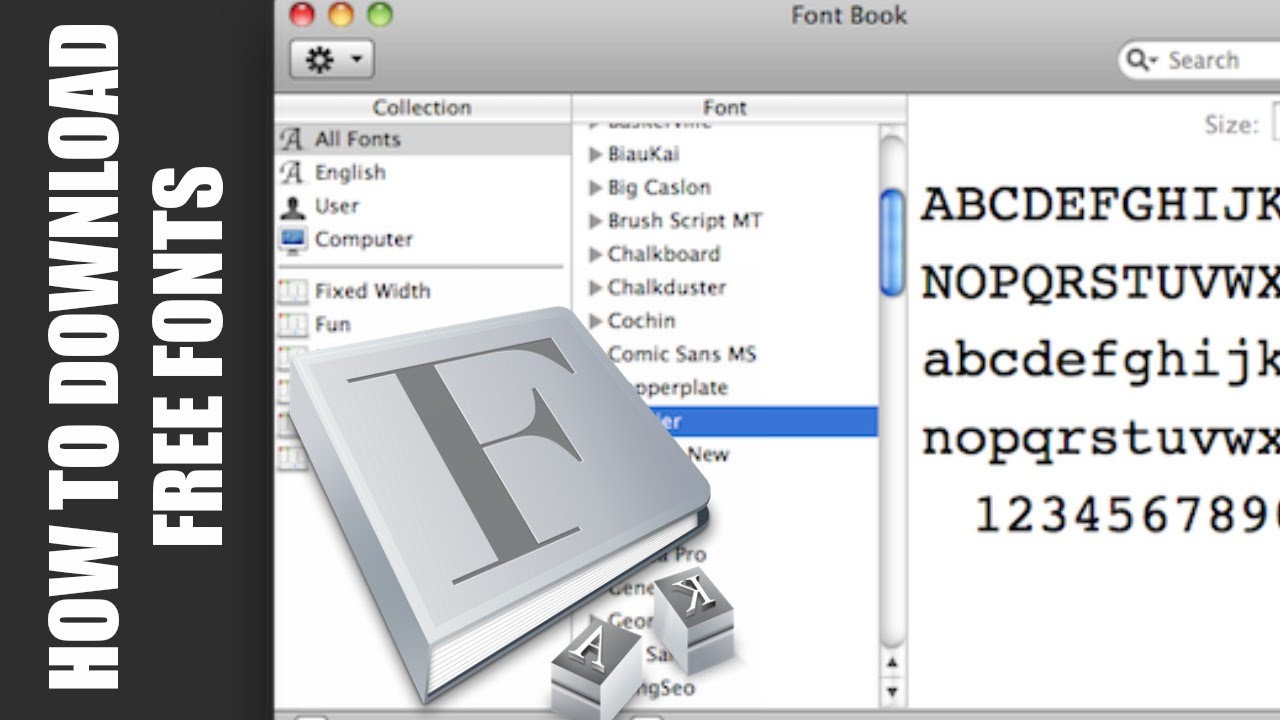
Task: Select the English collection
Action: pyautogui.click(x=422, y=172)
